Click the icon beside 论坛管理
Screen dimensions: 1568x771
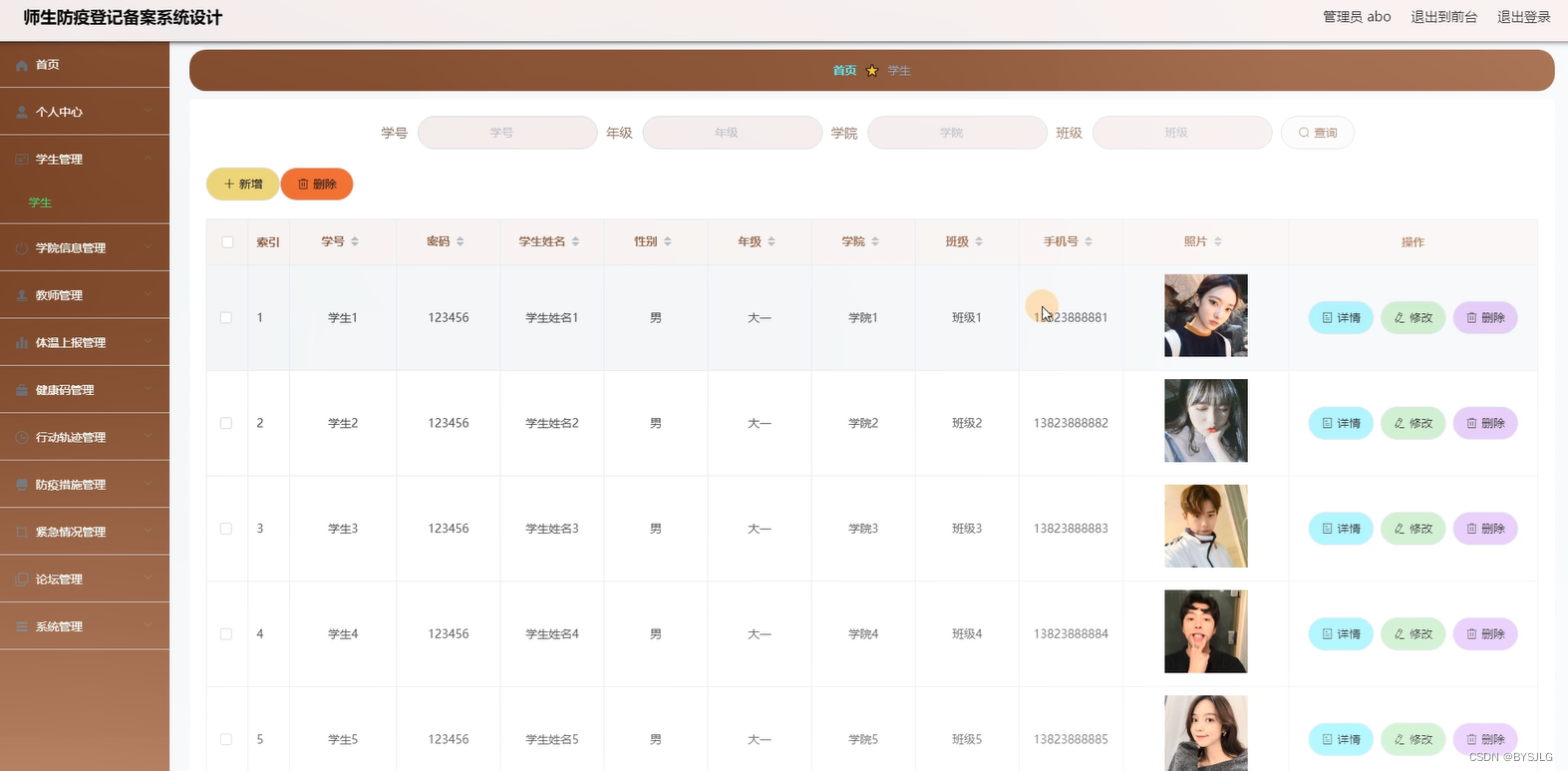[22, 579]
